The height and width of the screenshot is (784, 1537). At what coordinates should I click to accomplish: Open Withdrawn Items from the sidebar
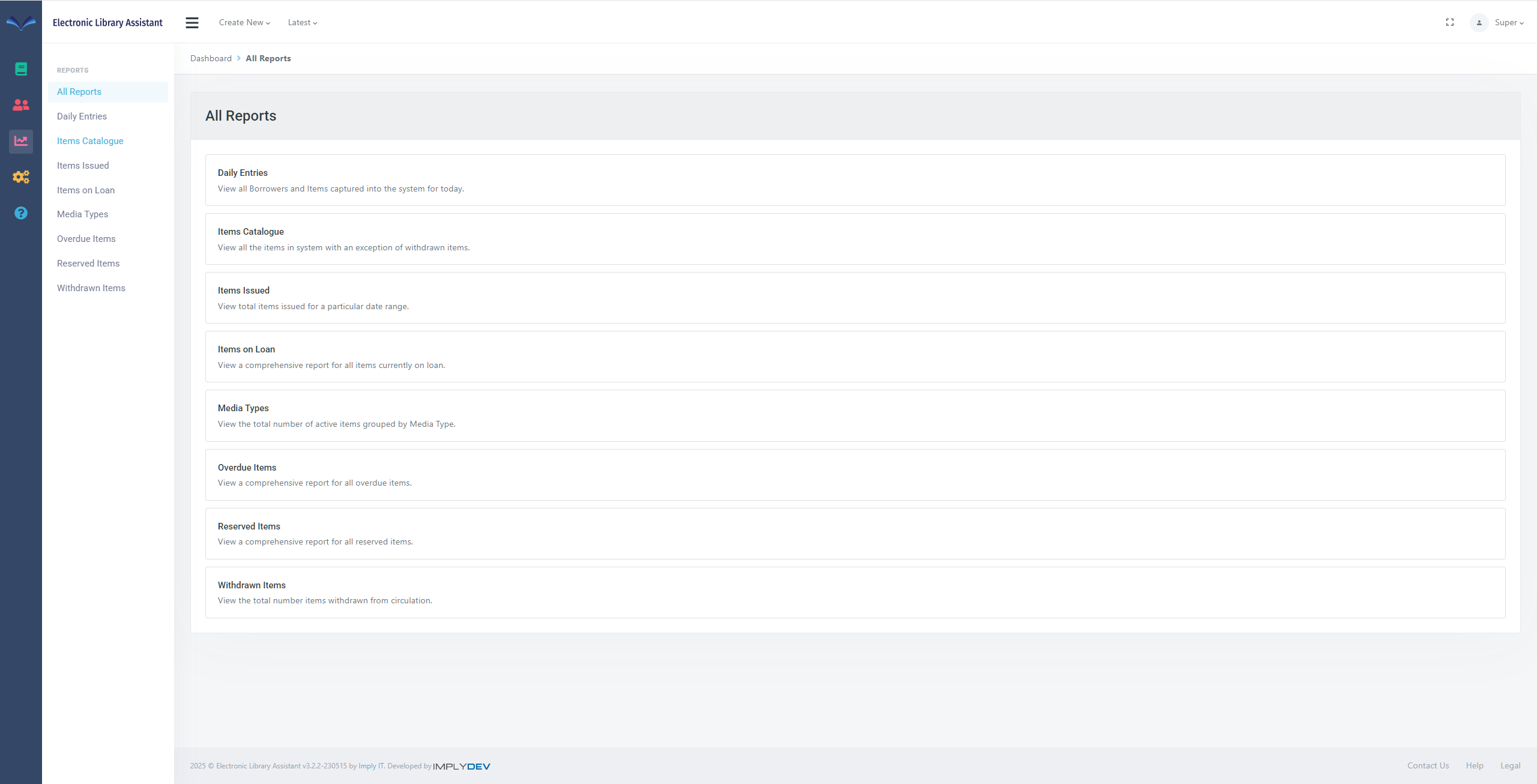pyautogui.click(x=91, y=288)
